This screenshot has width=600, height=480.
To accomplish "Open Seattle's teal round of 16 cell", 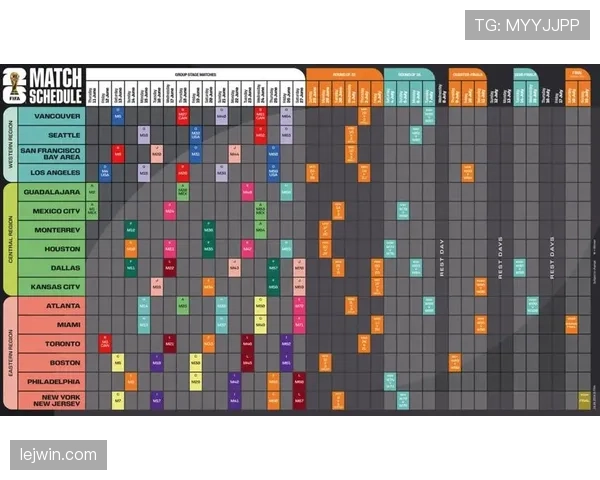I will pos(416,135).
